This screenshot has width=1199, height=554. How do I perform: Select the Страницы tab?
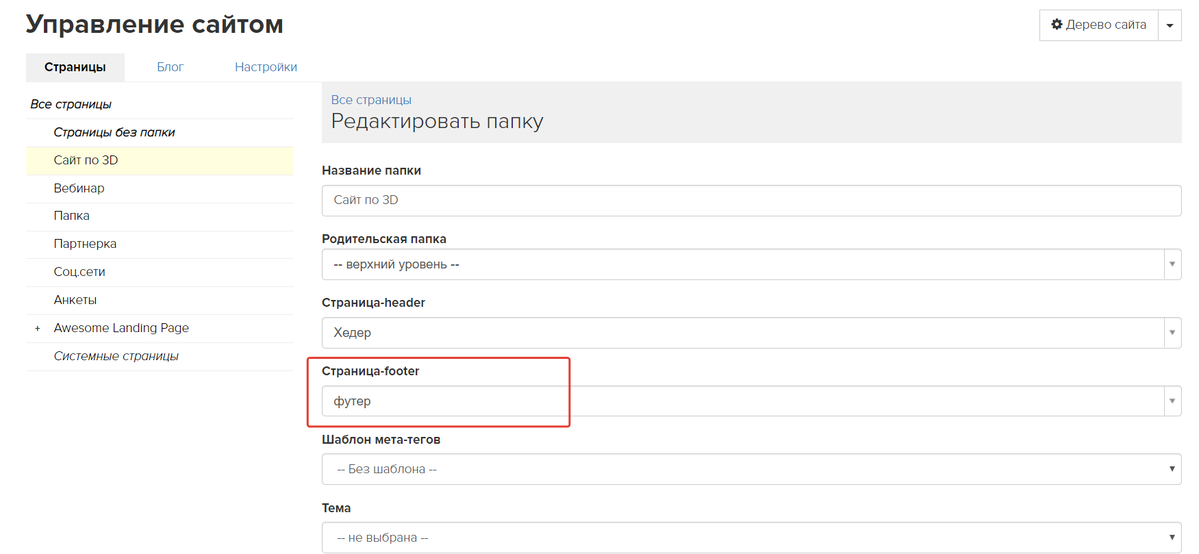coord(75,67)
